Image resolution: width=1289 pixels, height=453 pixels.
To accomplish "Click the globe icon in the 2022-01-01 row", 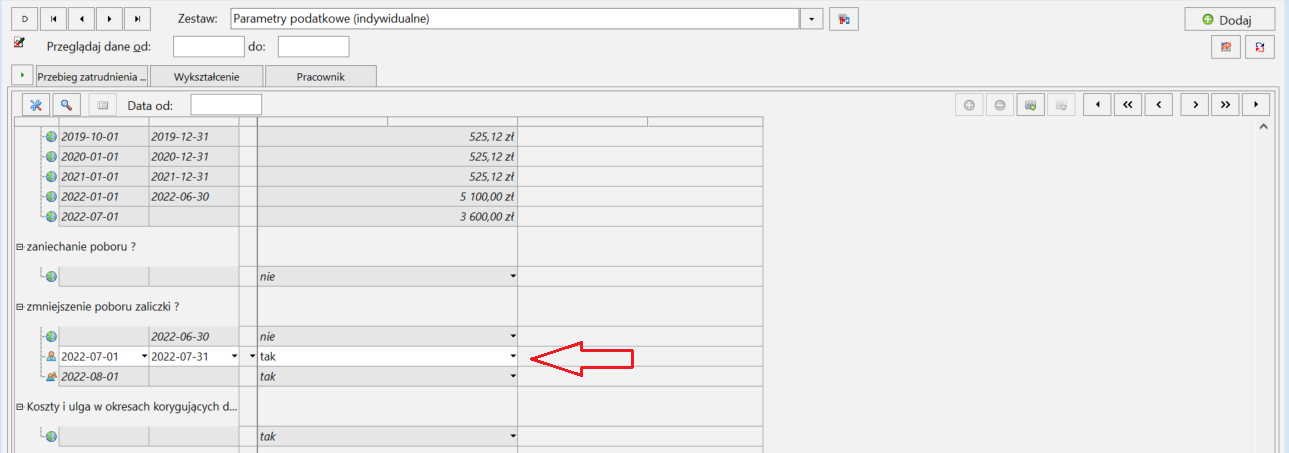I will [x=51, y=196].
